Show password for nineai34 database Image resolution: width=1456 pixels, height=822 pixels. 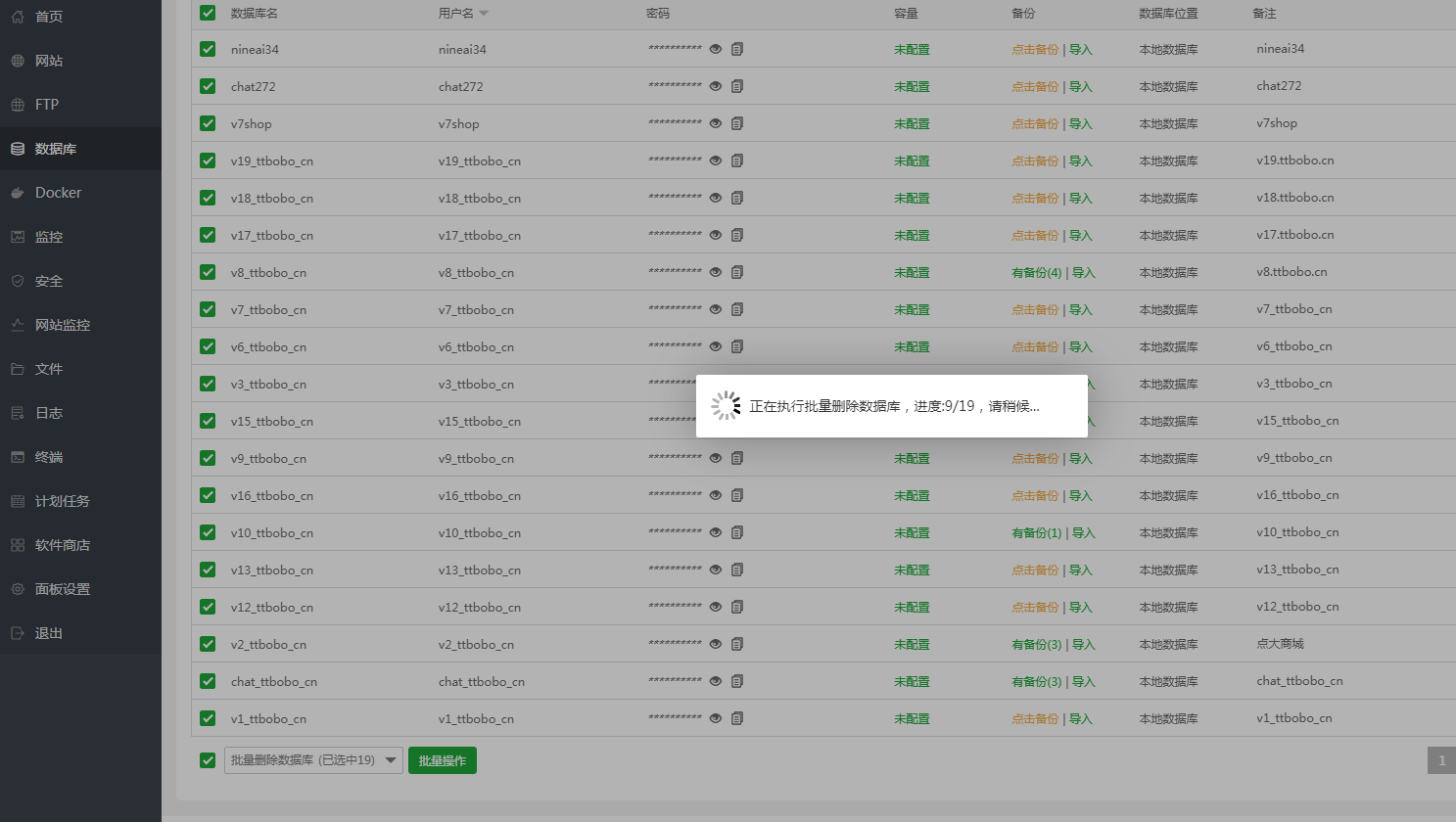[x=716, y=49]
